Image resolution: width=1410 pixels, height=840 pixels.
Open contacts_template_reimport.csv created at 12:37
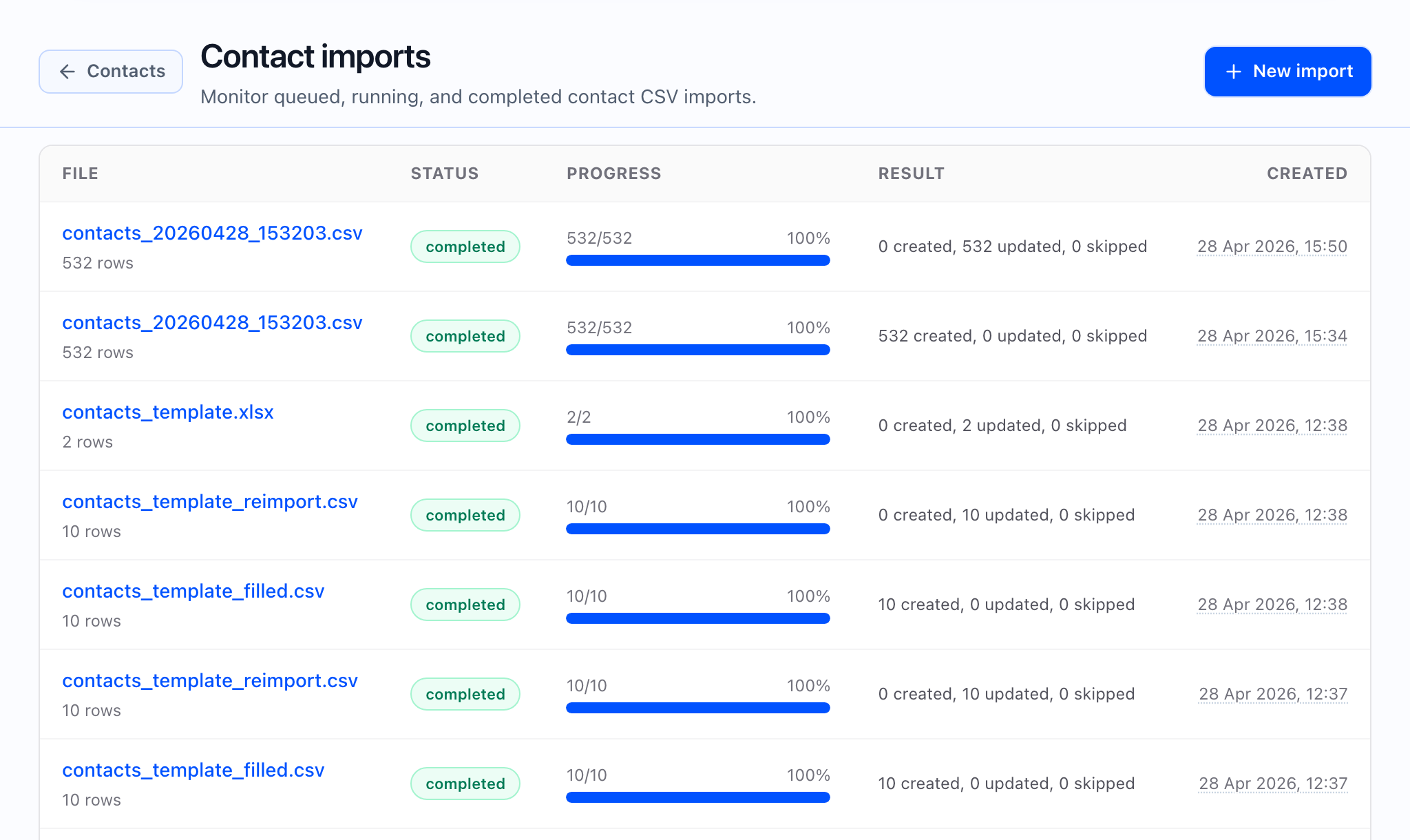coord(210,681)
